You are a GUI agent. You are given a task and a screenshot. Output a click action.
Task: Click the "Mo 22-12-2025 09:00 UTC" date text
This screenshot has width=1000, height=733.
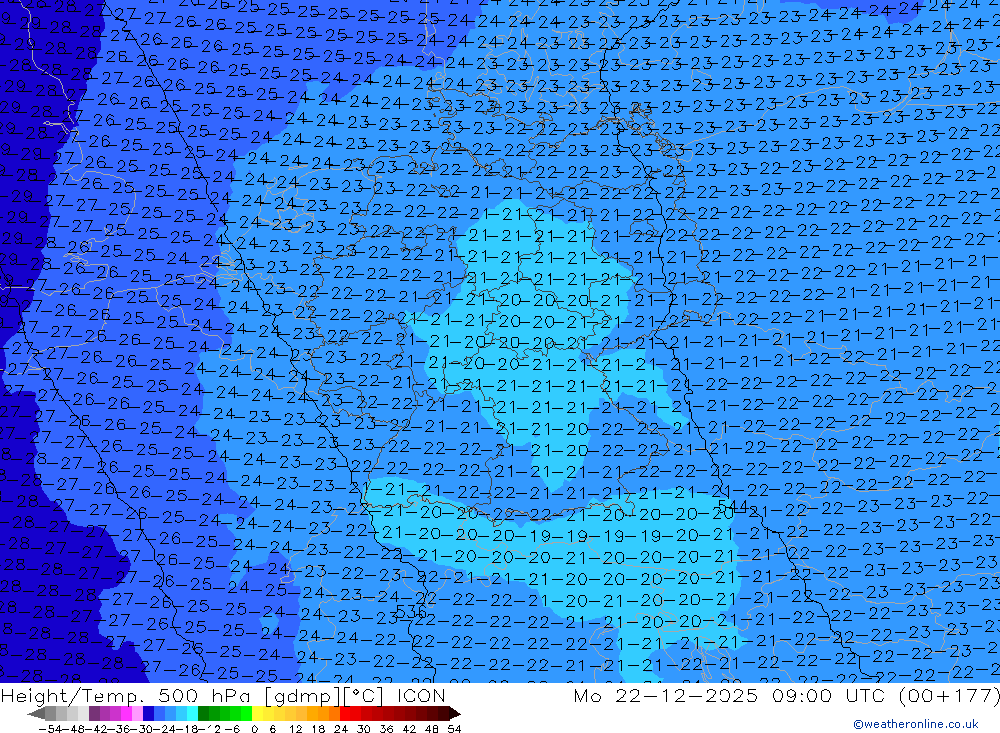[x=731, y=695]
